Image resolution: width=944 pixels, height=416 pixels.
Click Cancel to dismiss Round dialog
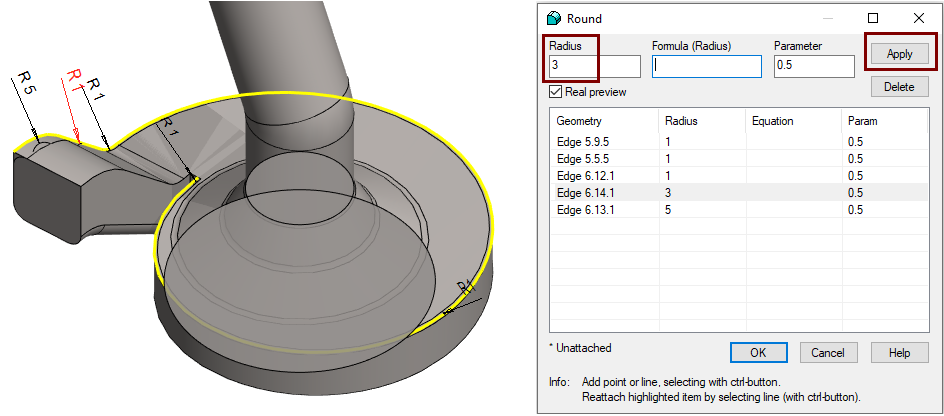tap(828, 352)
